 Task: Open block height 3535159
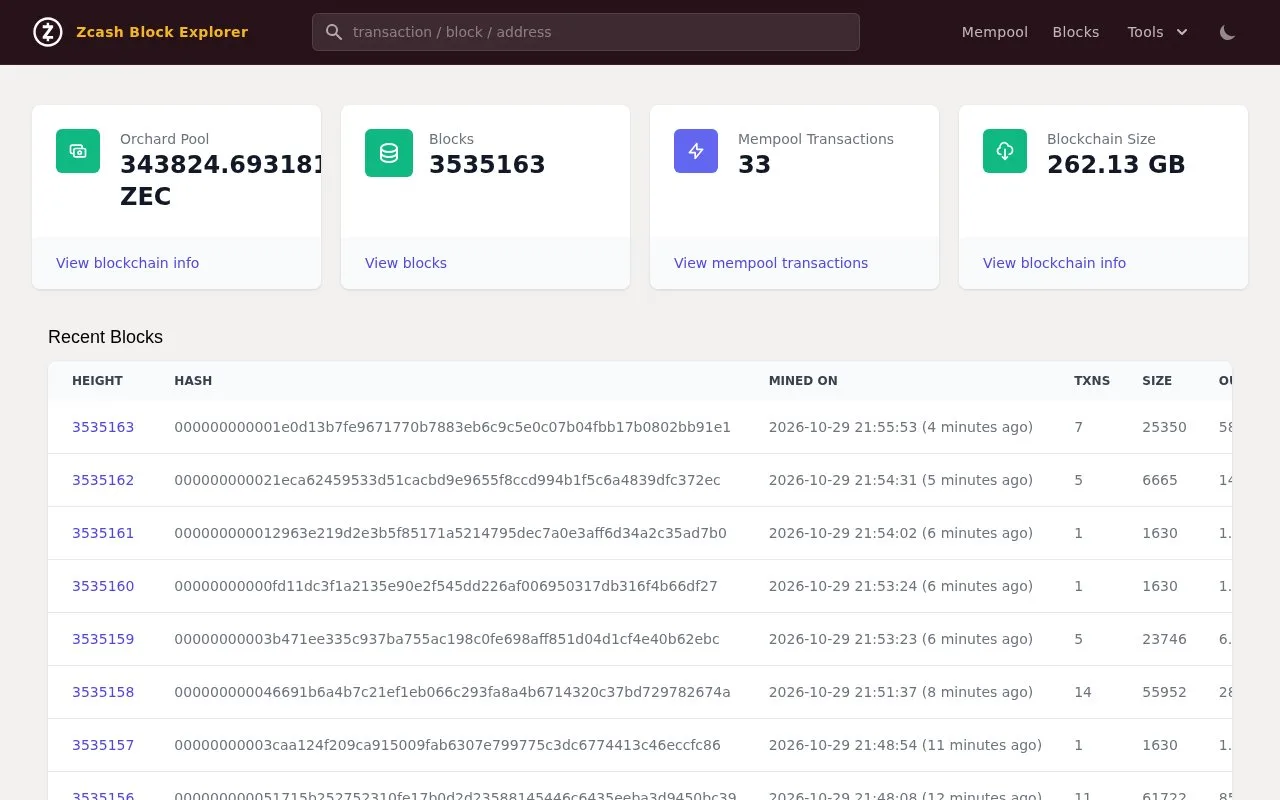[103, 639]
